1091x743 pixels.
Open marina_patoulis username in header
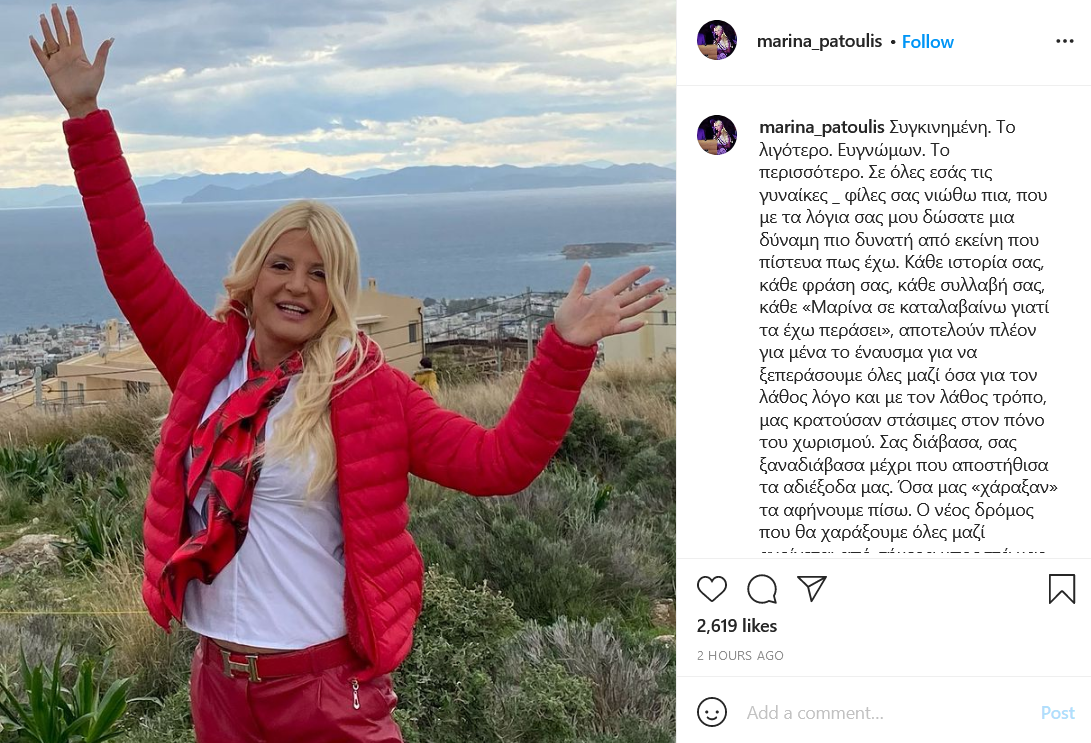pyautogui.click(x=819, y=42)
